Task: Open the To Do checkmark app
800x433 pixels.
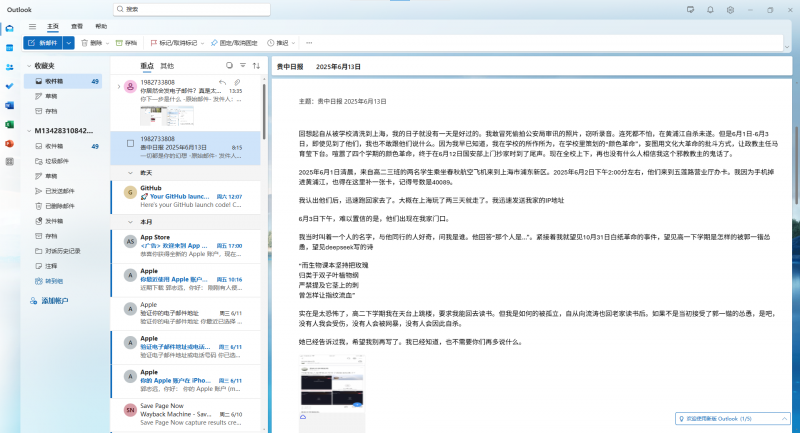Action: click(9, 86)
